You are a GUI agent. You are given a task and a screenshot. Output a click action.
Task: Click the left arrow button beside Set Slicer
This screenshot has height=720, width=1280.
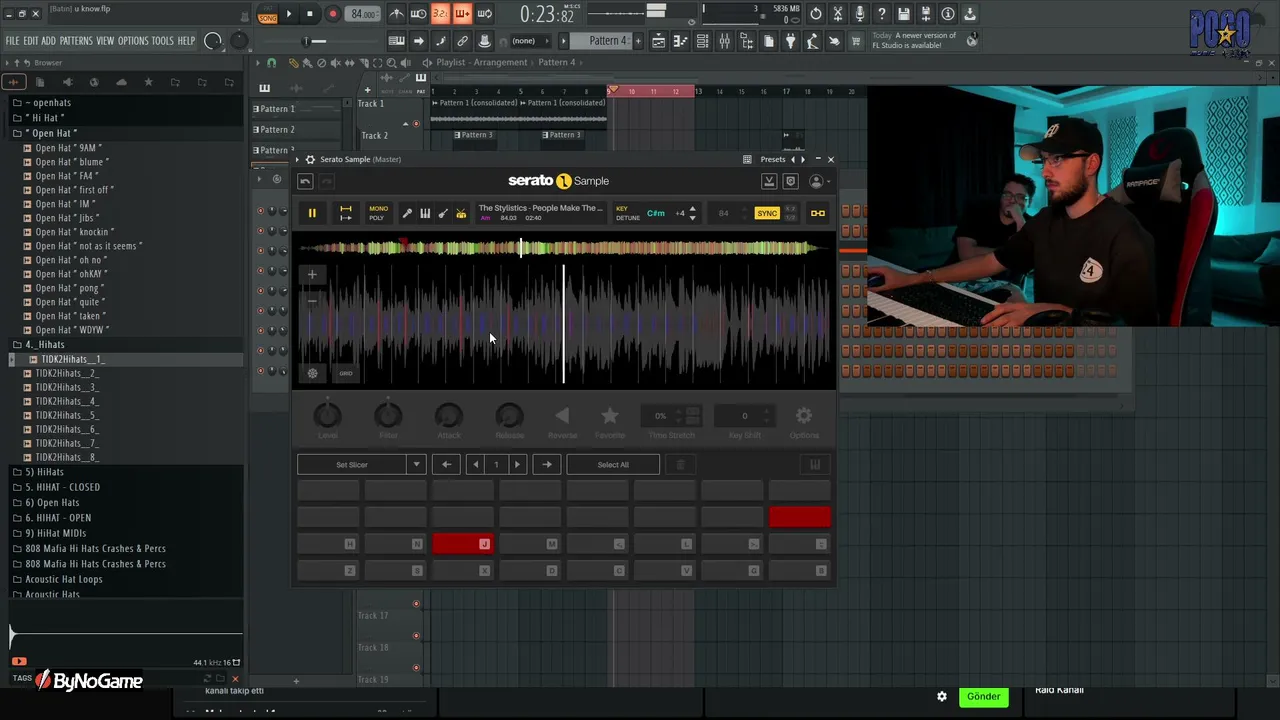tap(446, 464)
